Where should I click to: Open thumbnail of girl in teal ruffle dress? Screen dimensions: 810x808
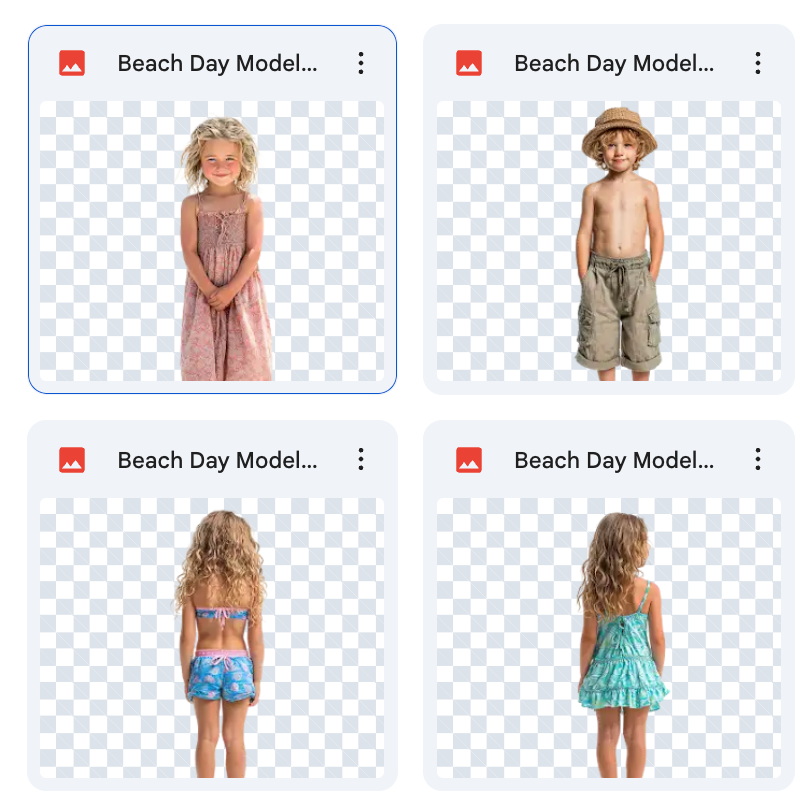pyautogui.click(x=609, y=638)
